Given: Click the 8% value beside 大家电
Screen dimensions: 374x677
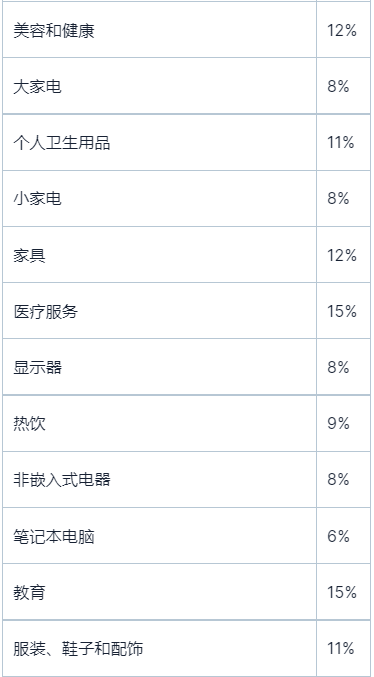Looking at the screenshot, I should click(338, 87).
